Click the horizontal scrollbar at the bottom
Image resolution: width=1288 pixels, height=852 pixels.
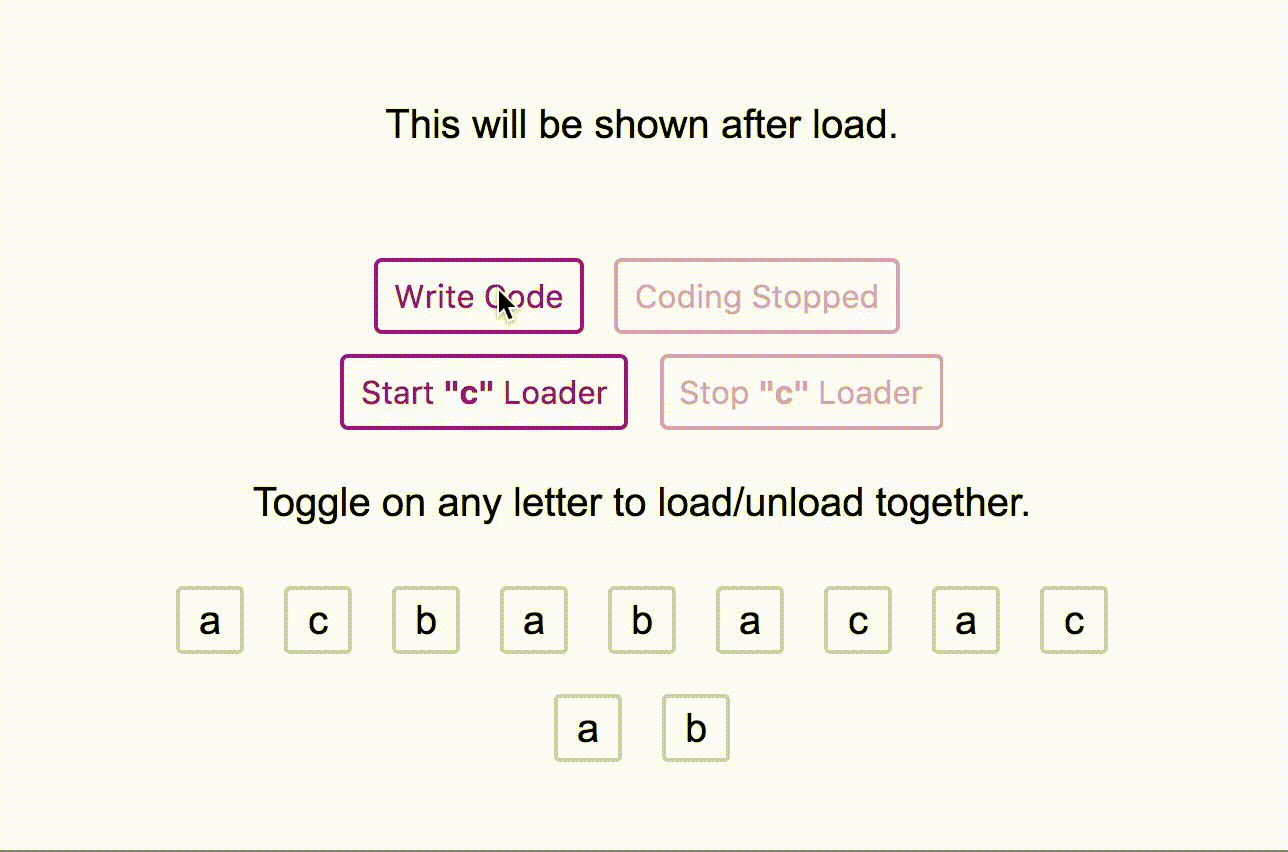tap(643, 846)
